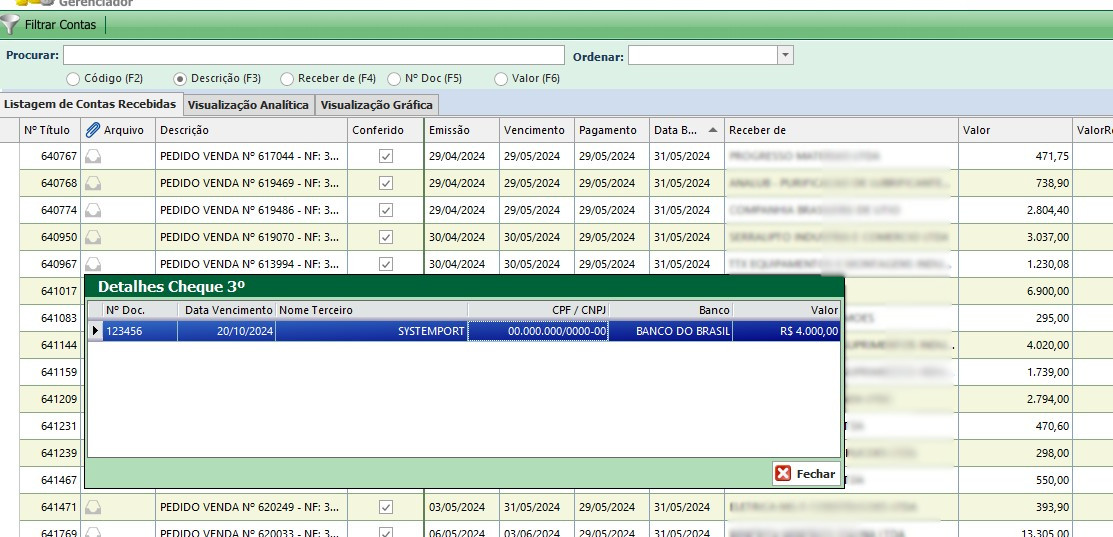Click the sort arrow on Data B... column

click(712, 130)
